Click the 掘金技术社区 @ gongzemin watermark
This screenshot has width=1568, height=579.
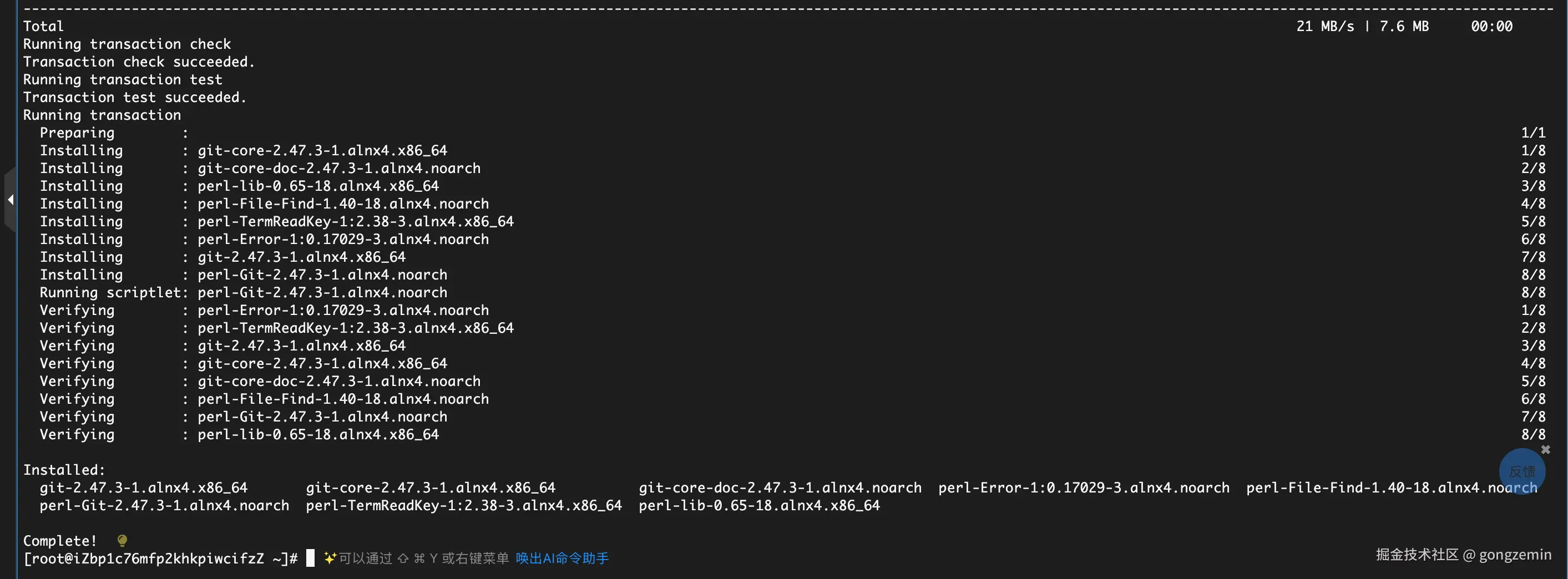click(x=1463, y=555)
